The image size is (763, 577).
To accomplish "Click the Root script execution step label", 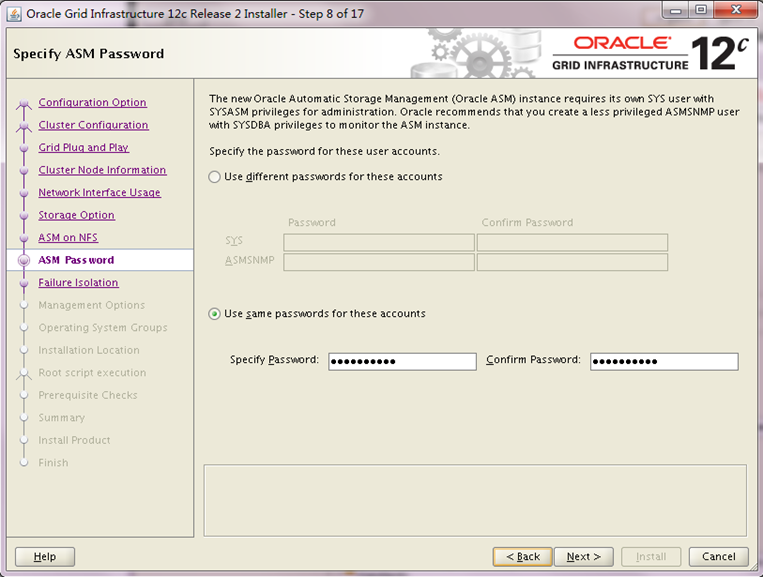I will point(92,373).
